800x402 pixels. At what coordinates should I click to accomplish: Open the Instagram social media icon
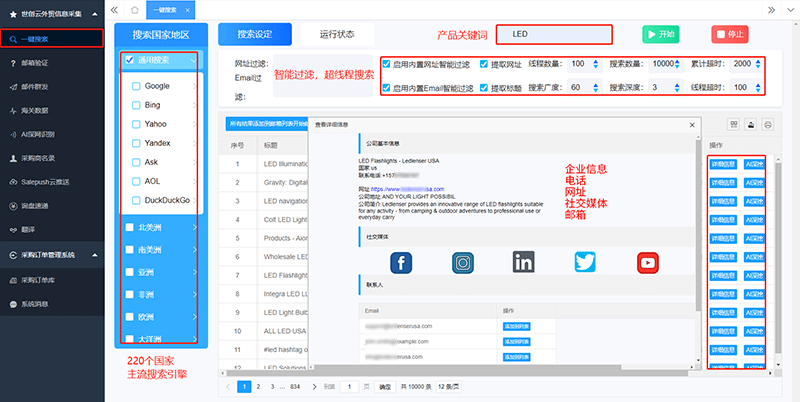pyautogui.click(x=462, y=262)
